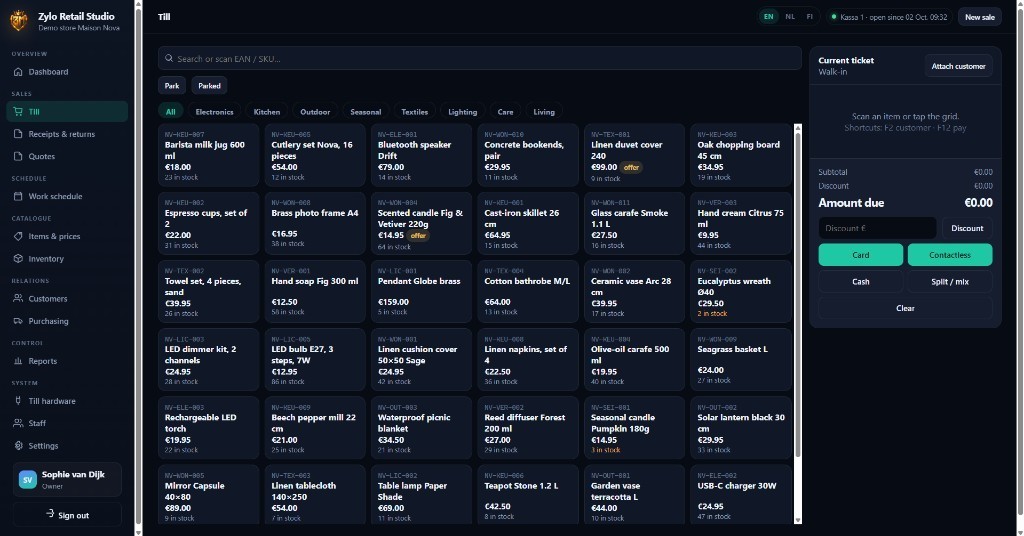The image size is (1024, 536).
Task: Clear the current ticket
Action: (905, 308)
